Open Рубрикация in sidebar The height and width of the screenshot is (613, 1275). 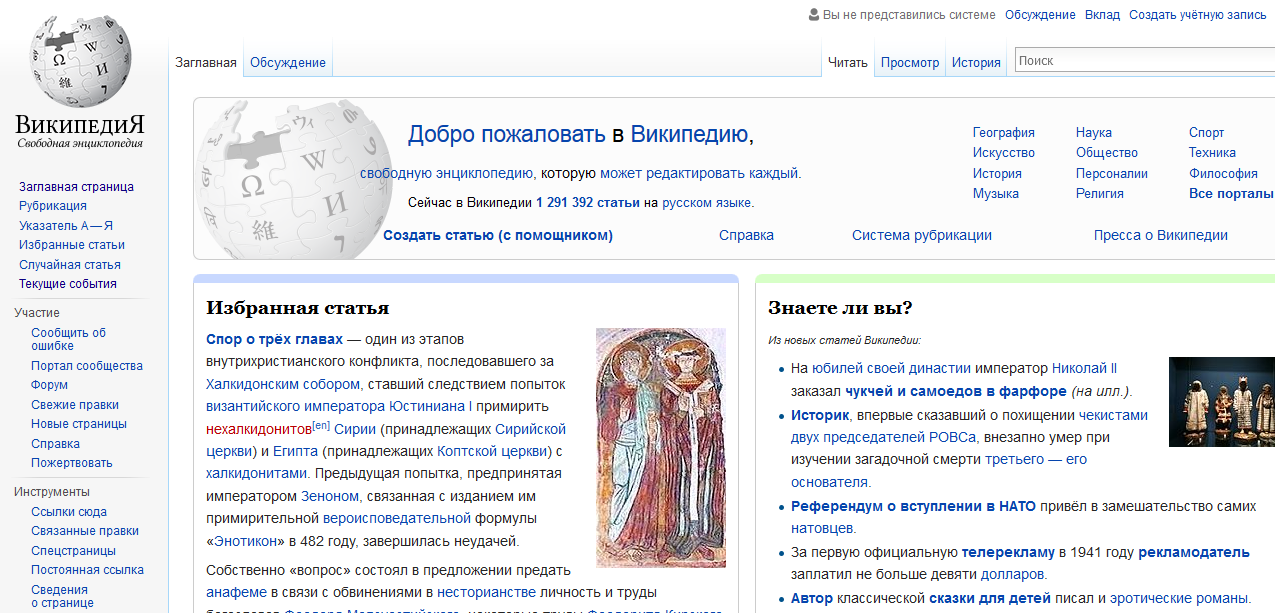[x=53, y=206]
